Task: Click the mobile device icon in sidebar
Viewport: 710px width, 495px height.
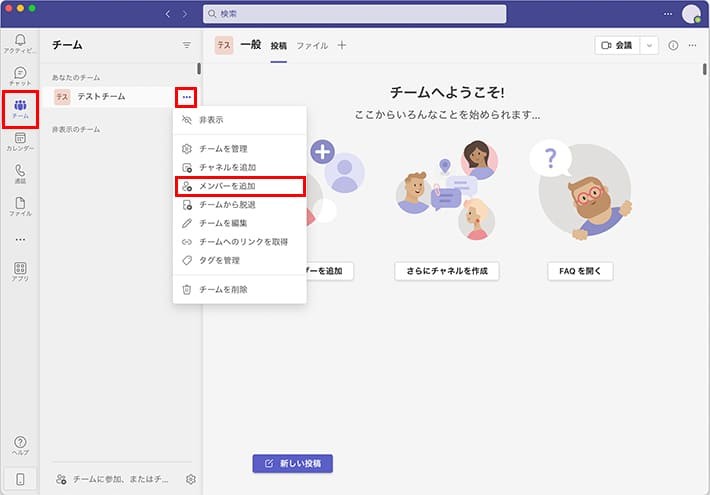Action: 20,479
